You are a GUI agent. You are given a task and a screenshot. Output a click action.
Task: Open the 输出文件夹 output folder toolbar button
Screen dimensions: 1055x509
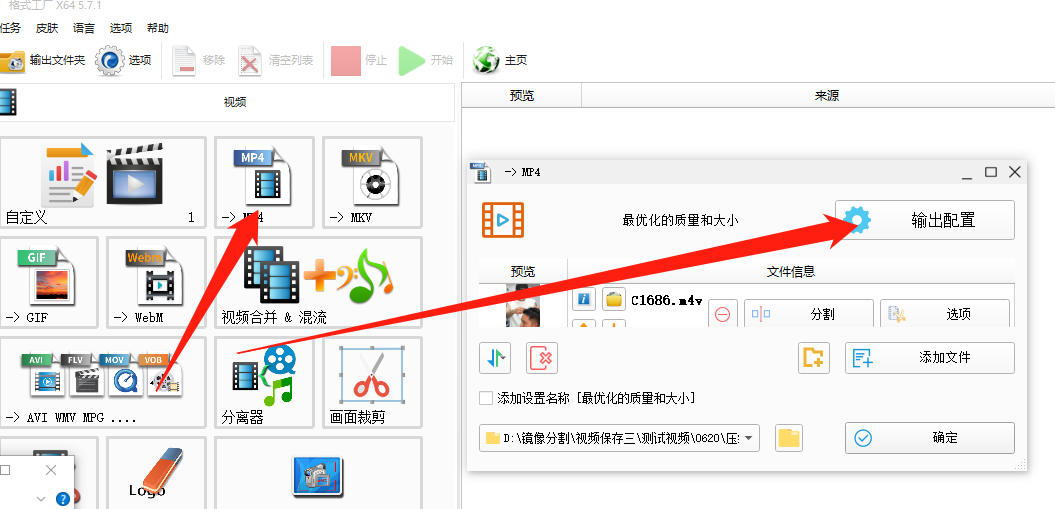[43, 61]
